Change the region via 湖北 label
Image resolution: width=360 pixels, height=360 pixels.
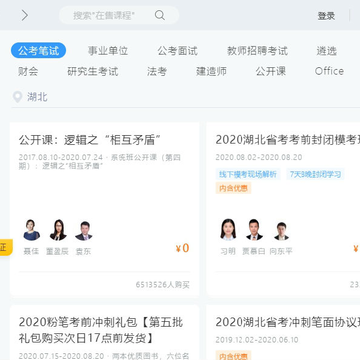tap(37, 97)
